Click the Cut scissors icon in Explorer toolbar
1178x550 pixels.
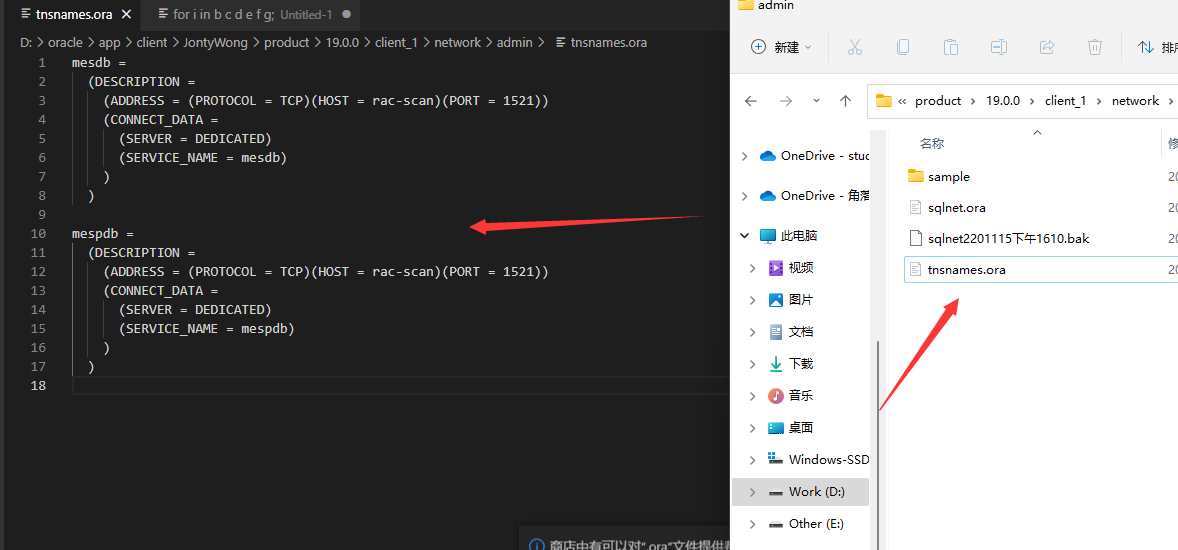click(x=854, y=47)
